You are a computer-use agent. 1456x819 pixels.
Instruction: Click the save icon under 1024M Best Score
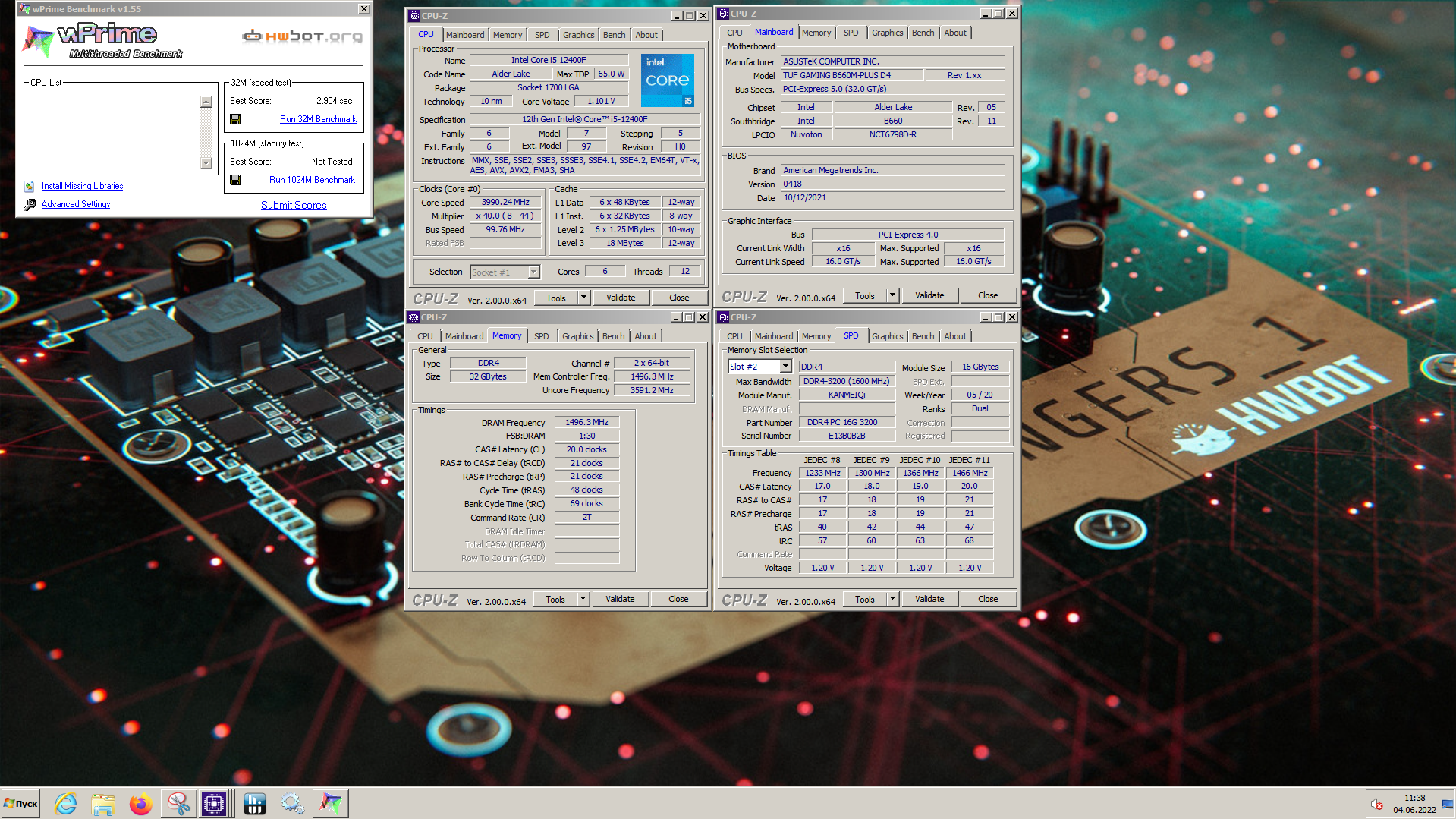pyautogui.click(x=235, y=180)
